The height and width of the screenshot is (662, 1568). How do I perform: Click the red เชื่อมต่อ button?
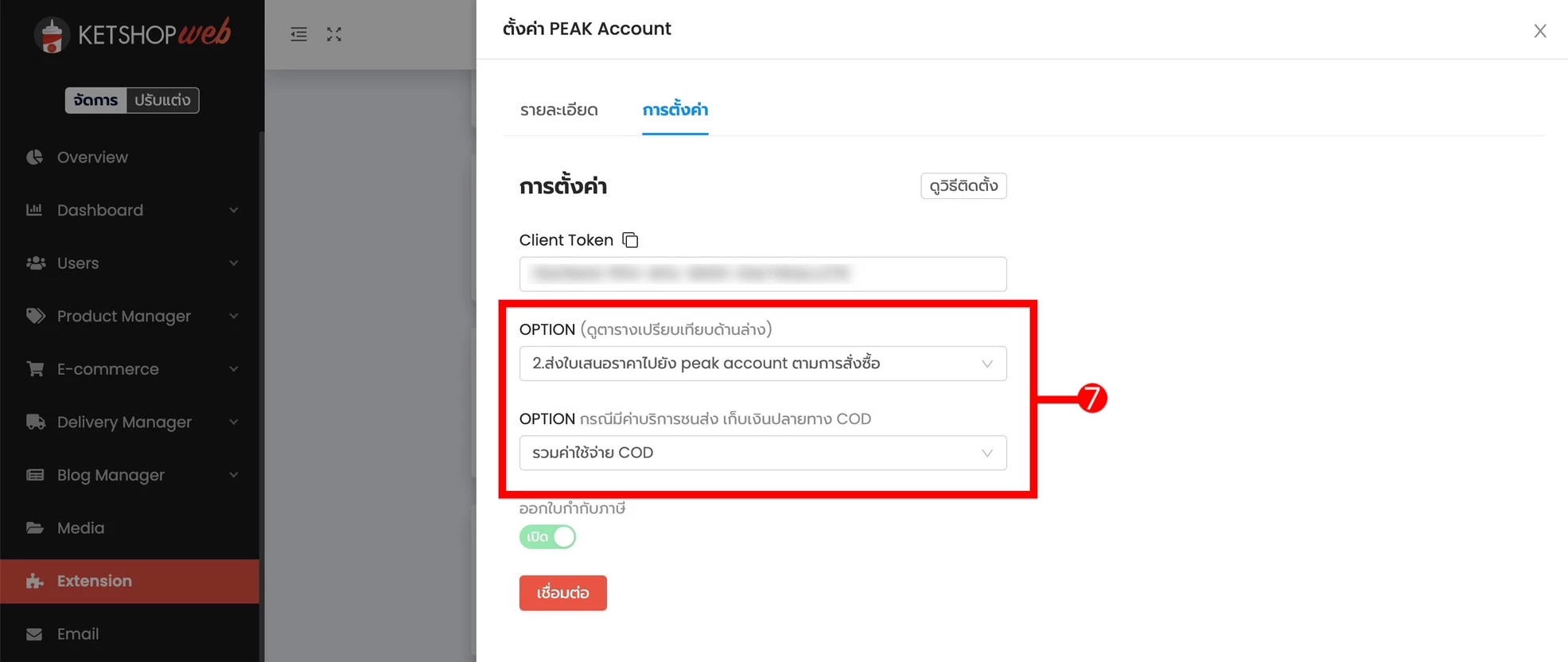pos(563,593)
